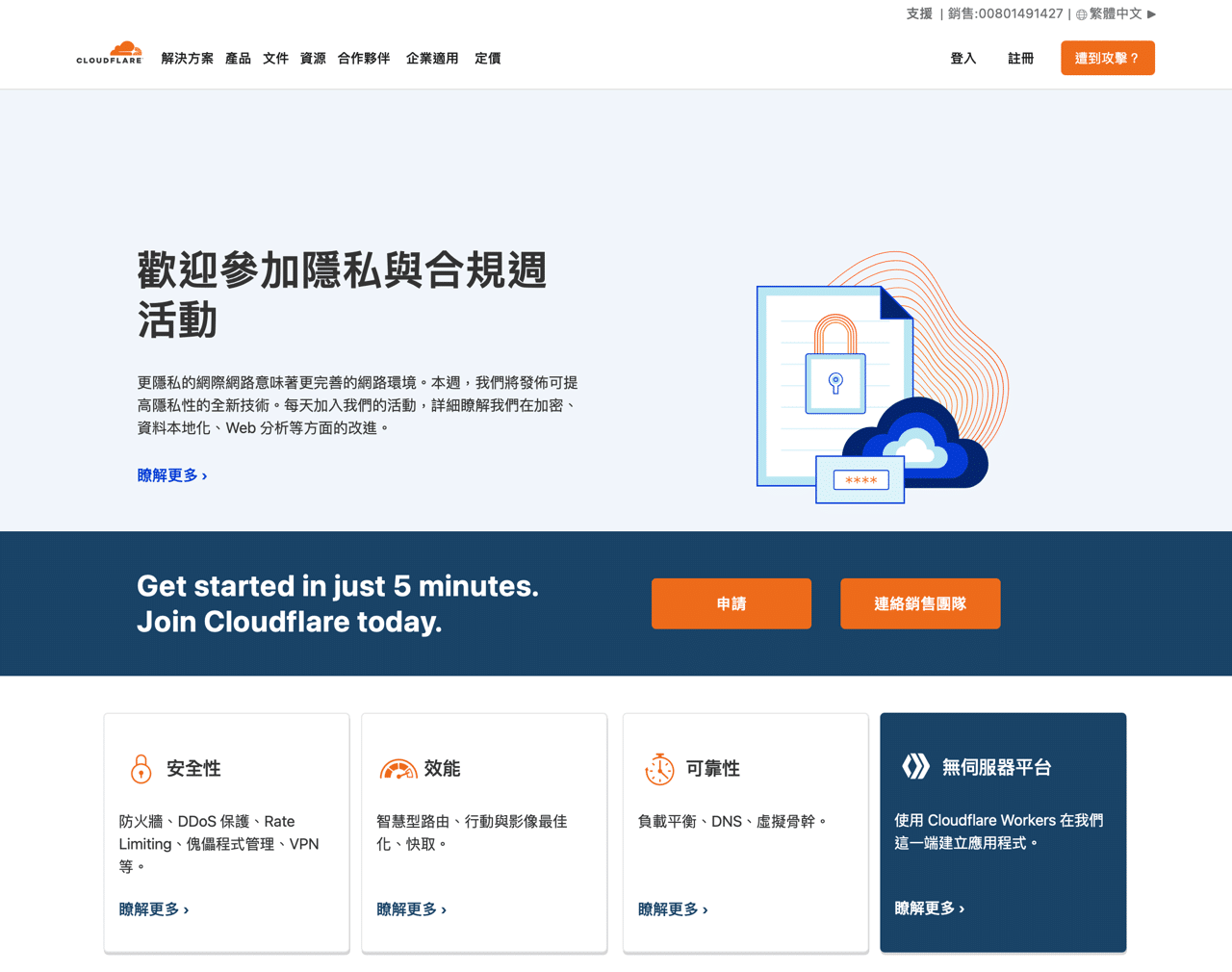The width and height of the screenshot is (1232, 972).
Task: Open the 企業適用 menu item
Action: (432, 59)
